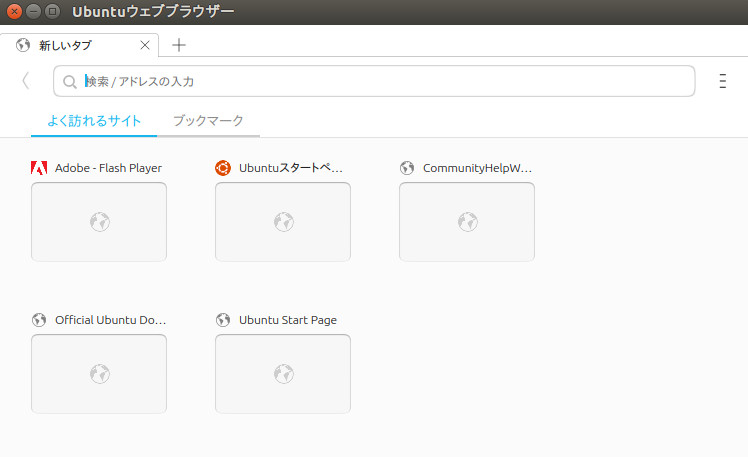Open the Adobe - Flash Player link
The width and height of the screenshot is (748, 457).
(x=108, y=168)
